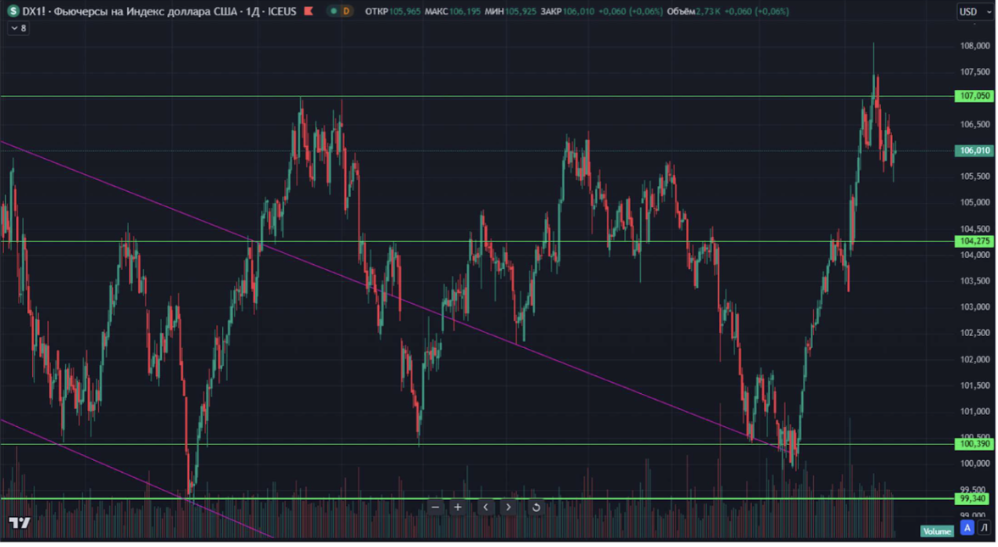Click the green dollar symbol logo
This screenshot has width=998, height=547.
tap(13, 11)
